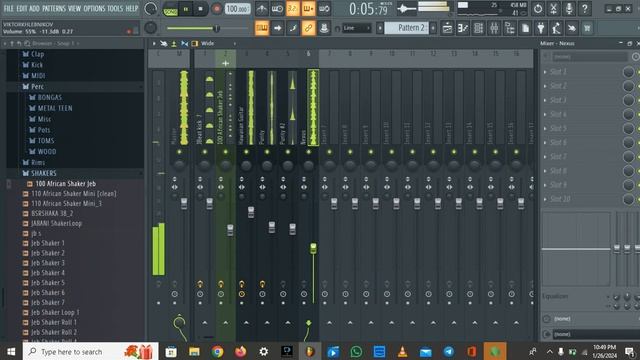Click the stamp icon beside snap selector
The width and height of the screenshot is (640, 360).
coord(324,28)
